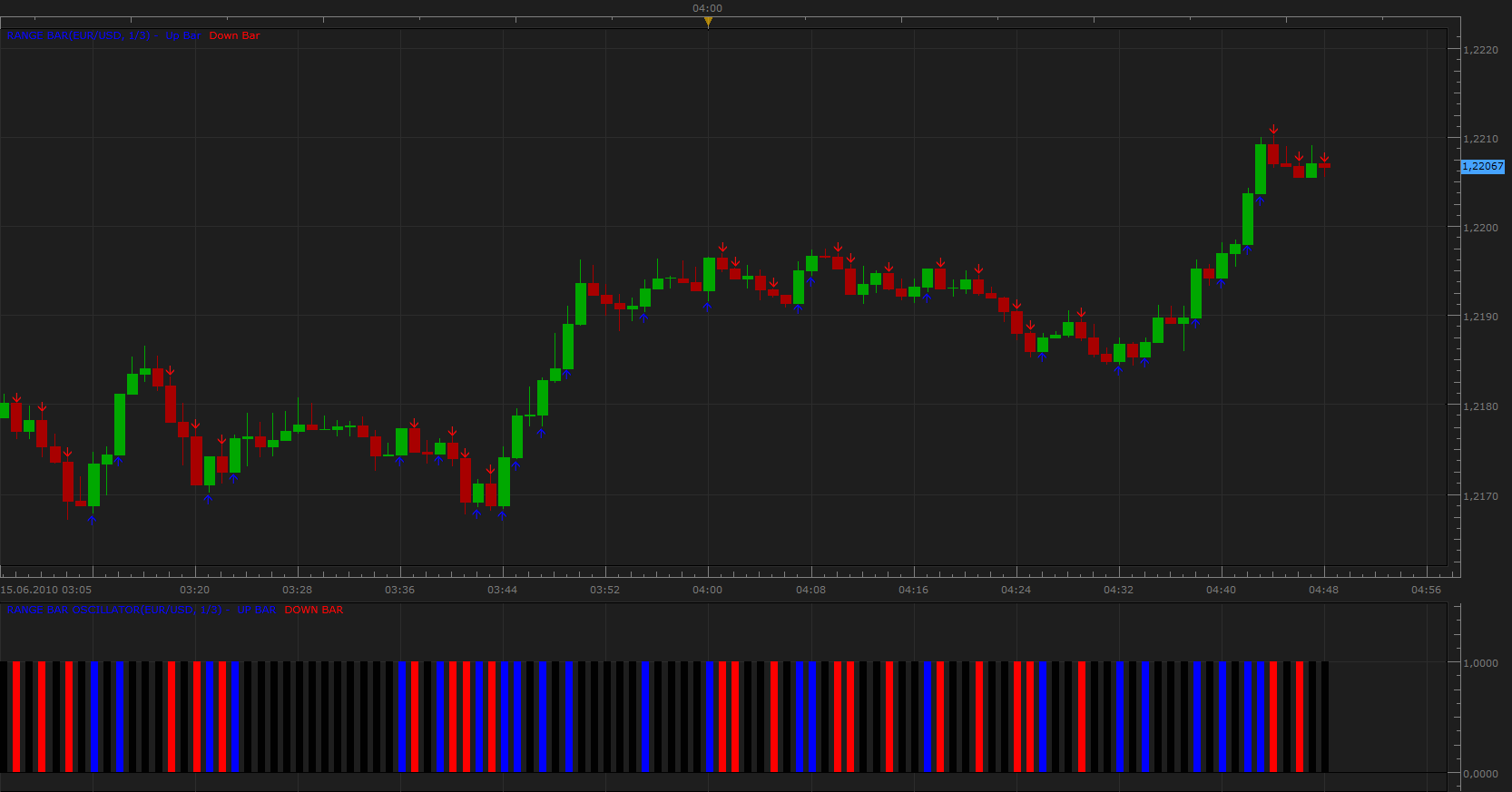
Task: Click the 04:00 label on bottom time axis
Action: coord(708,590)
